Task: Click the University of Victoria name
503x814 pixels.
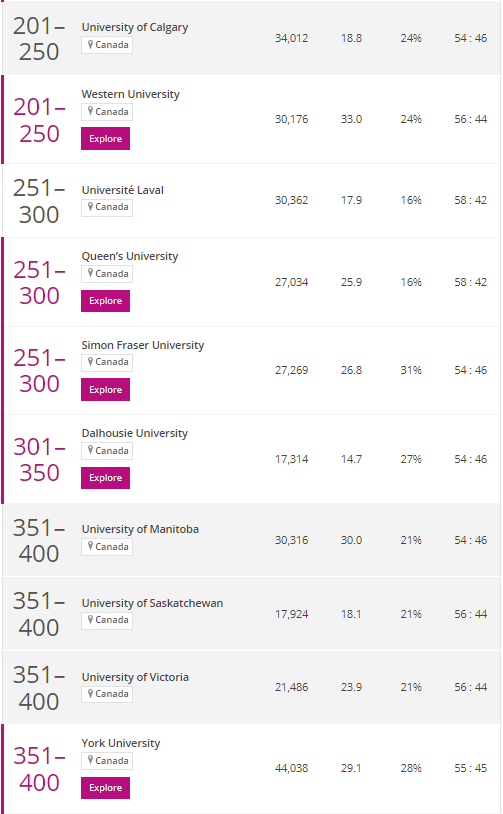Action: [x=135, y=677]
